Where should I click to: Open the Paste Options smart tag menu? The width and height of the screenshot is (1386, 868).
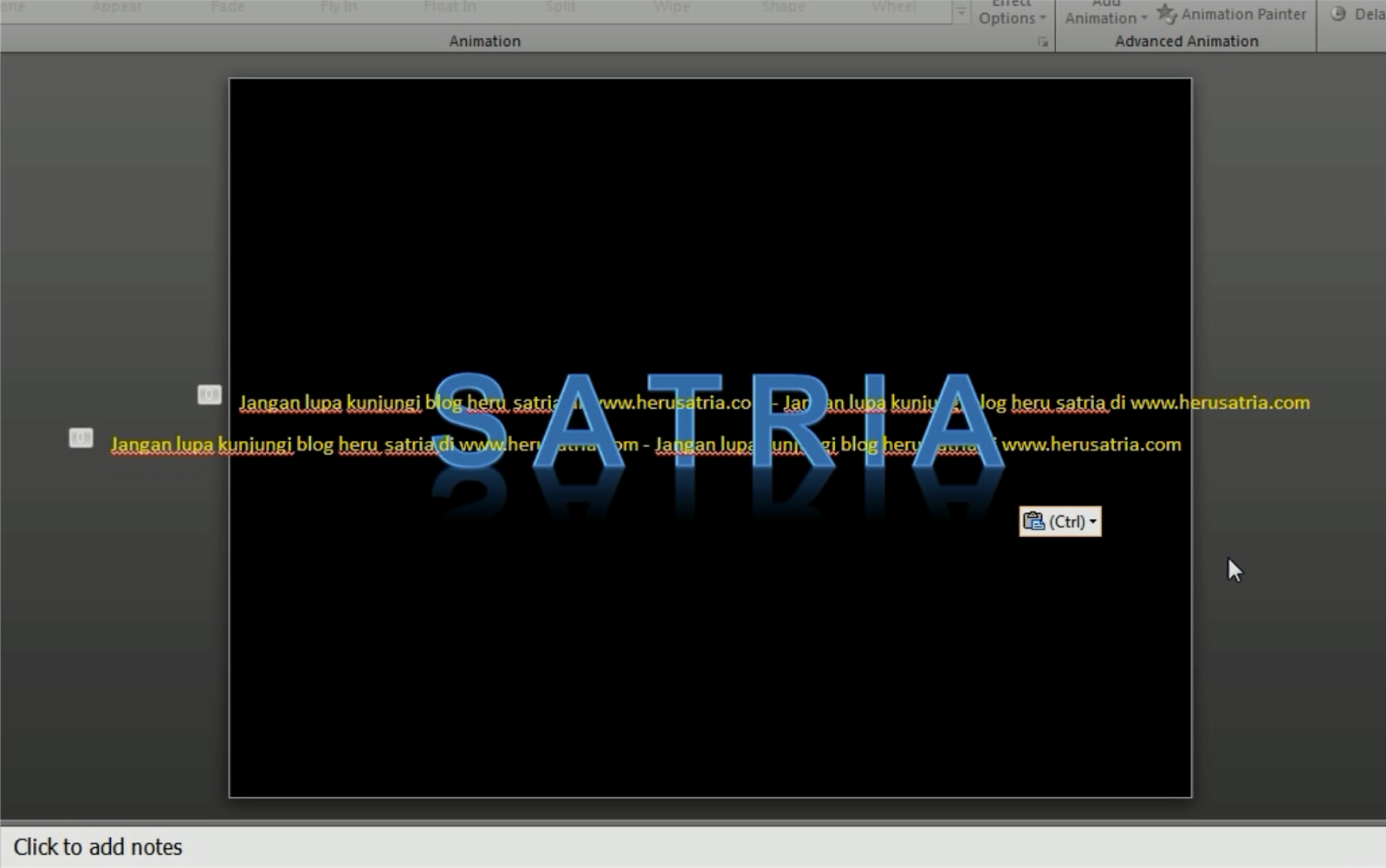[x=1059, y=521]
